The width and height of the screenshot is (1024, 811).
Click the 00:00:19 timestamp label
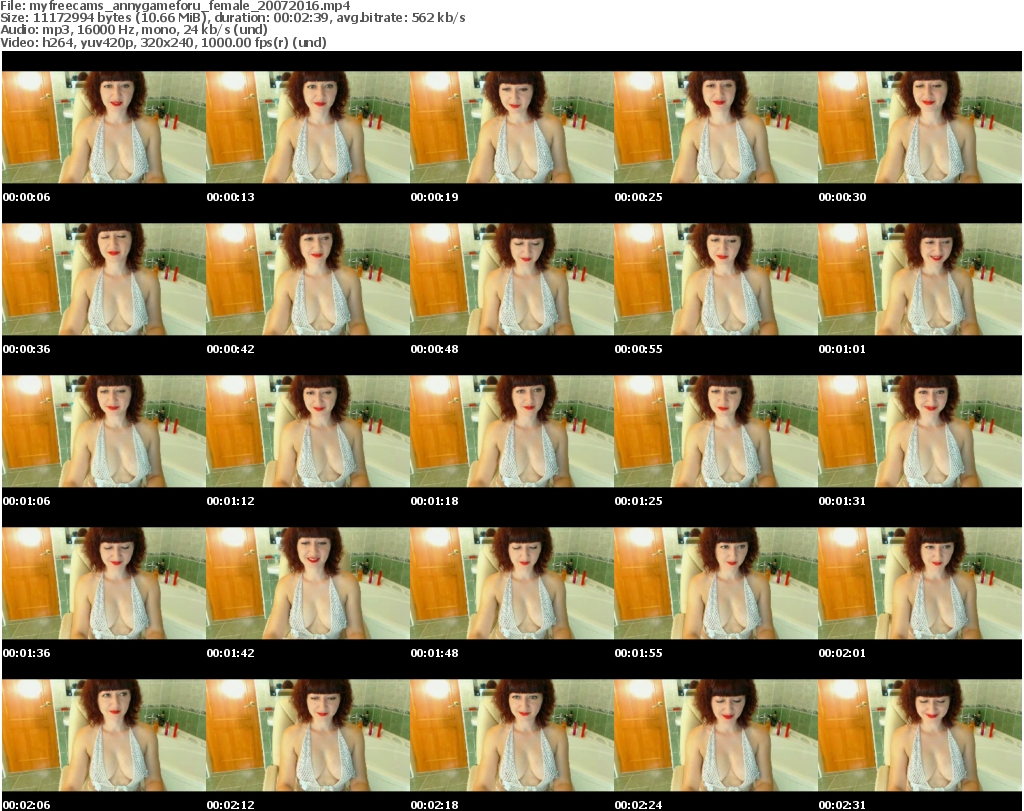pyautogui.click(x=434, y=197)
